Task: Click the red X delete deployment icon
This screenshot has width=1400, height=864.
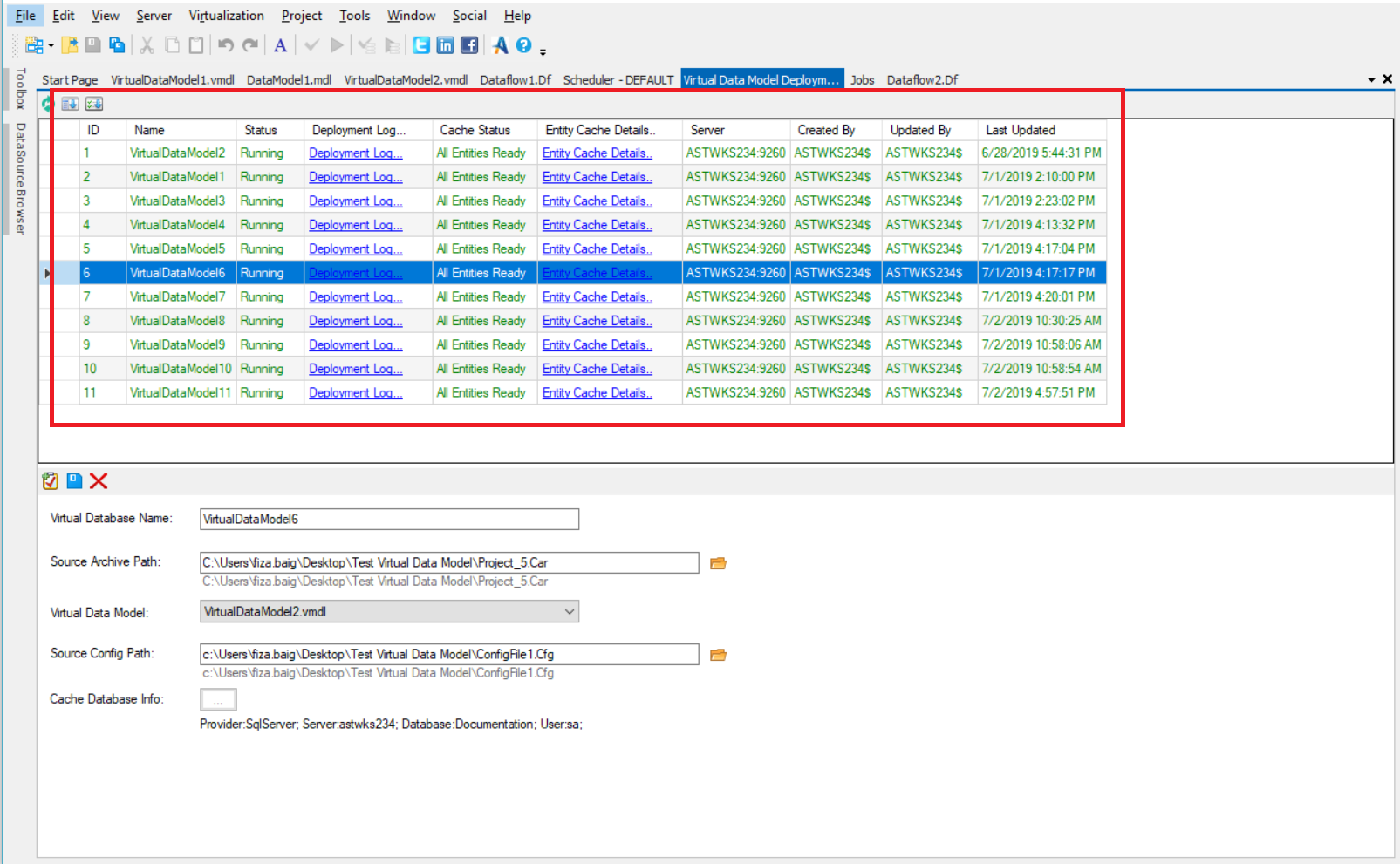Action: tap(99, 481)
